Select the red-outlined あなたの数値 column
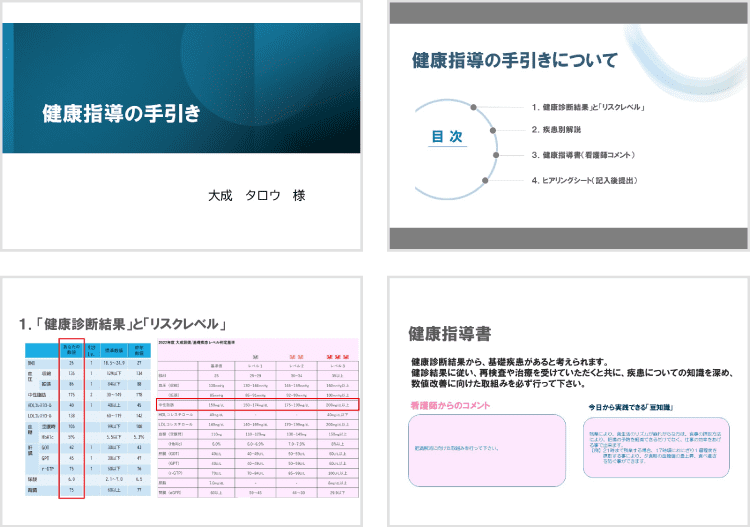The image size is (750, 527). (71, 420)
